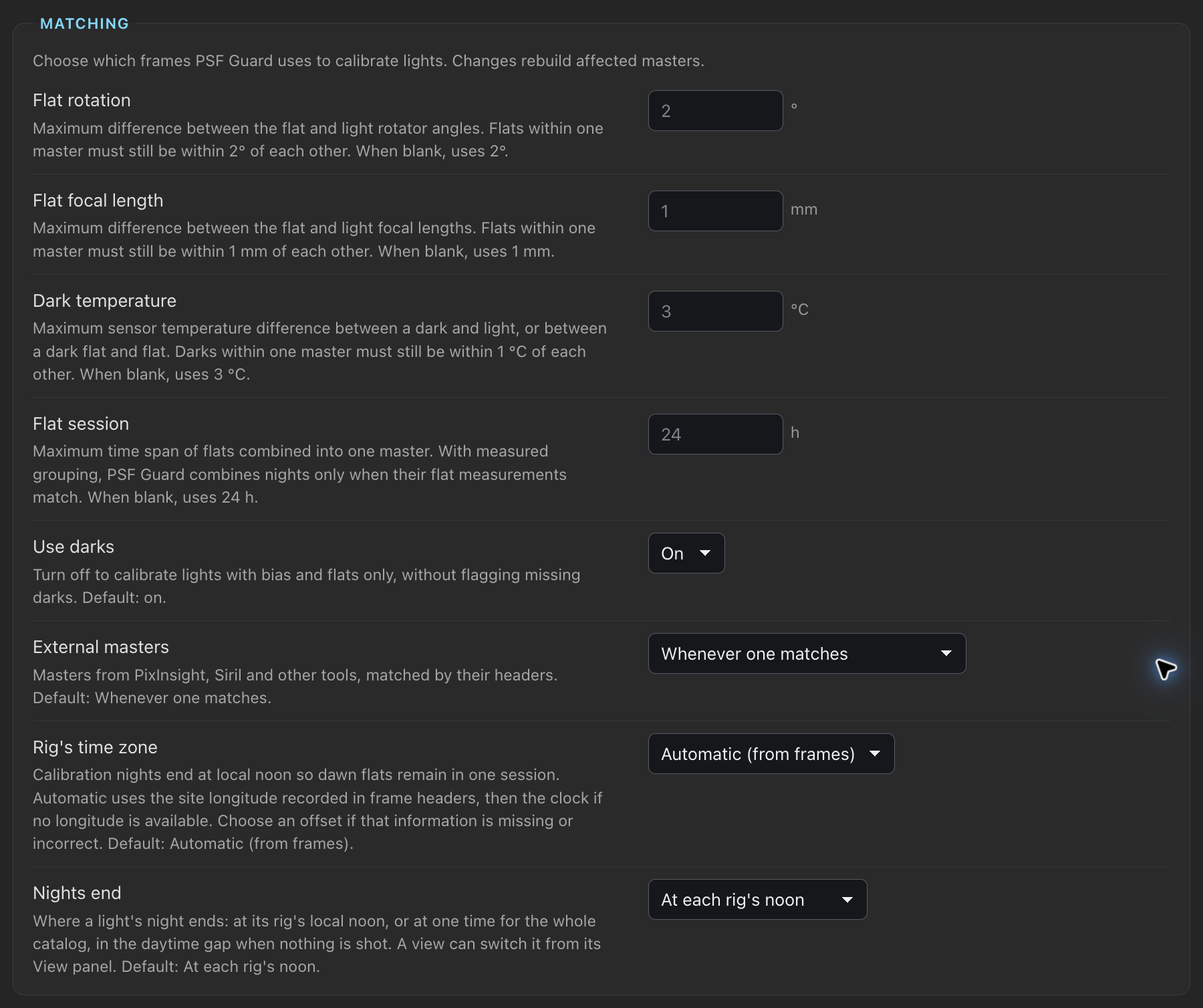Screen dimensions: 1203x1008
Task: Click the External masters label
Action: tap(101, 647)
